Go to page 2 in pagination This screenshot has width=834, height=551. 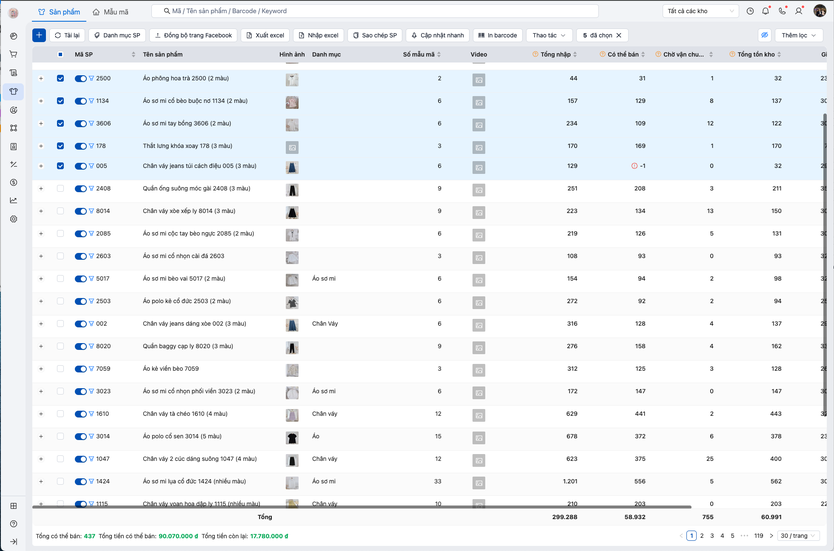(702, 536)
